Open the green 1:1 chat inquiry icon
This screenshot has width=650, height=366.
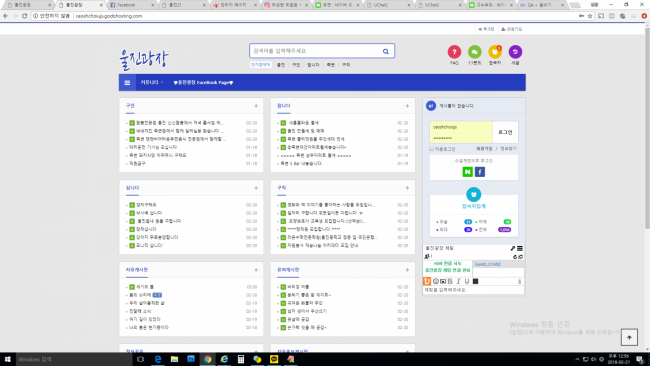(475, 52)
